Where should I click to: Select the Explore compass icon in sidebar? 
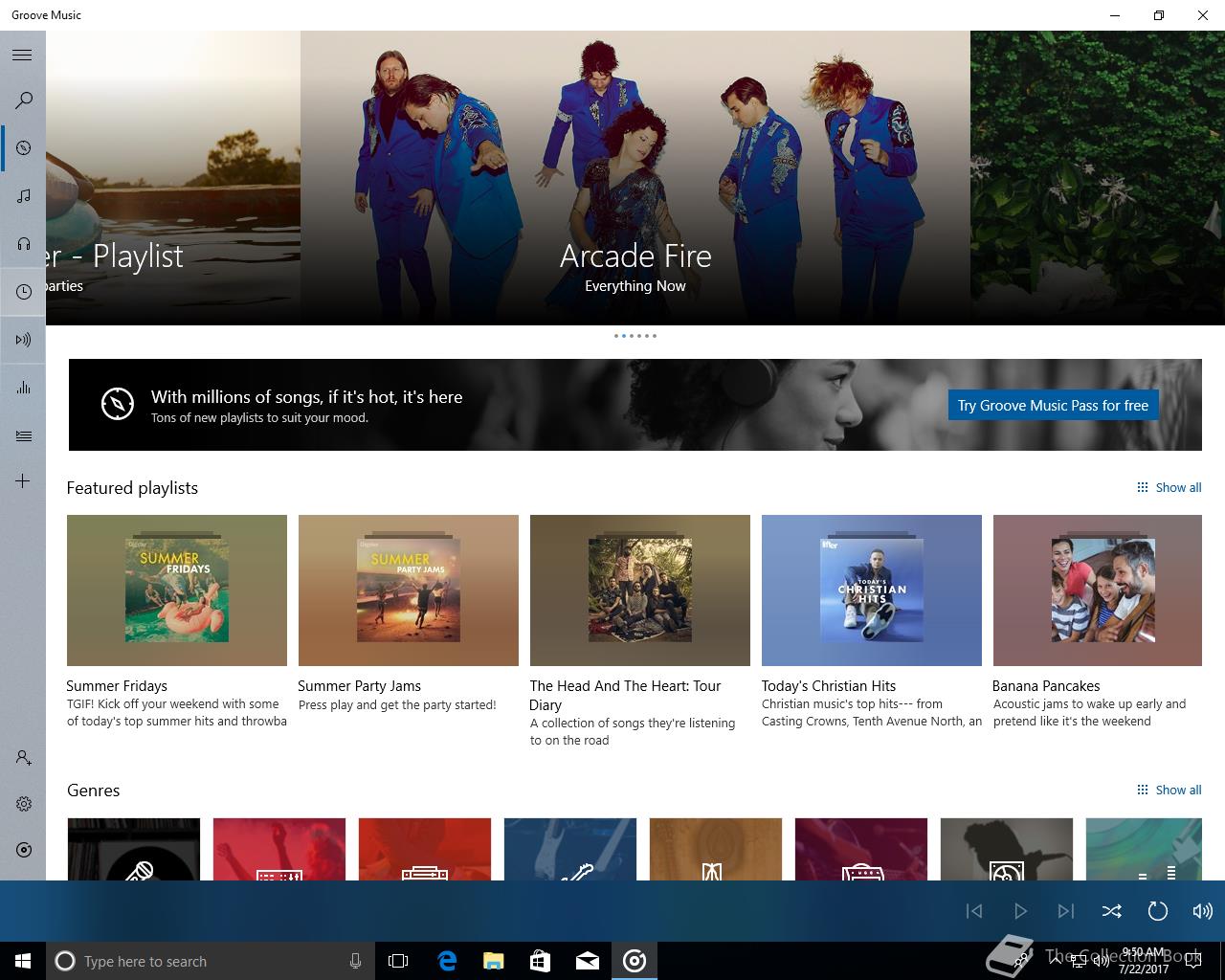(x=24, y=148)
